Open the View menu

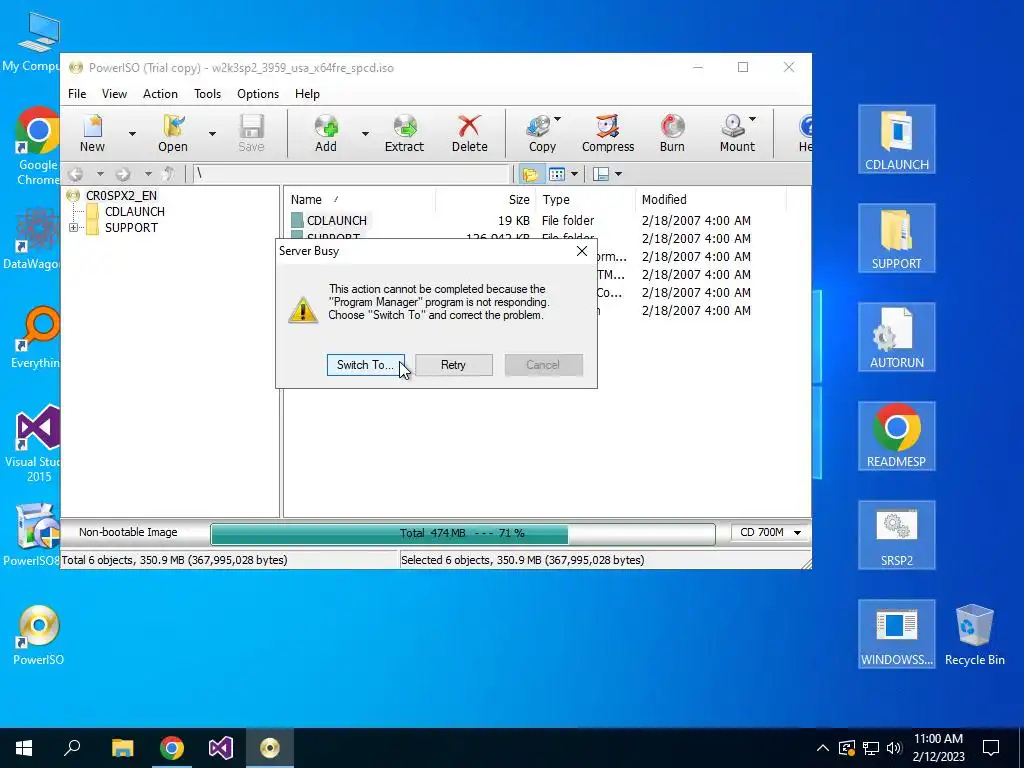tap(114, 94)
